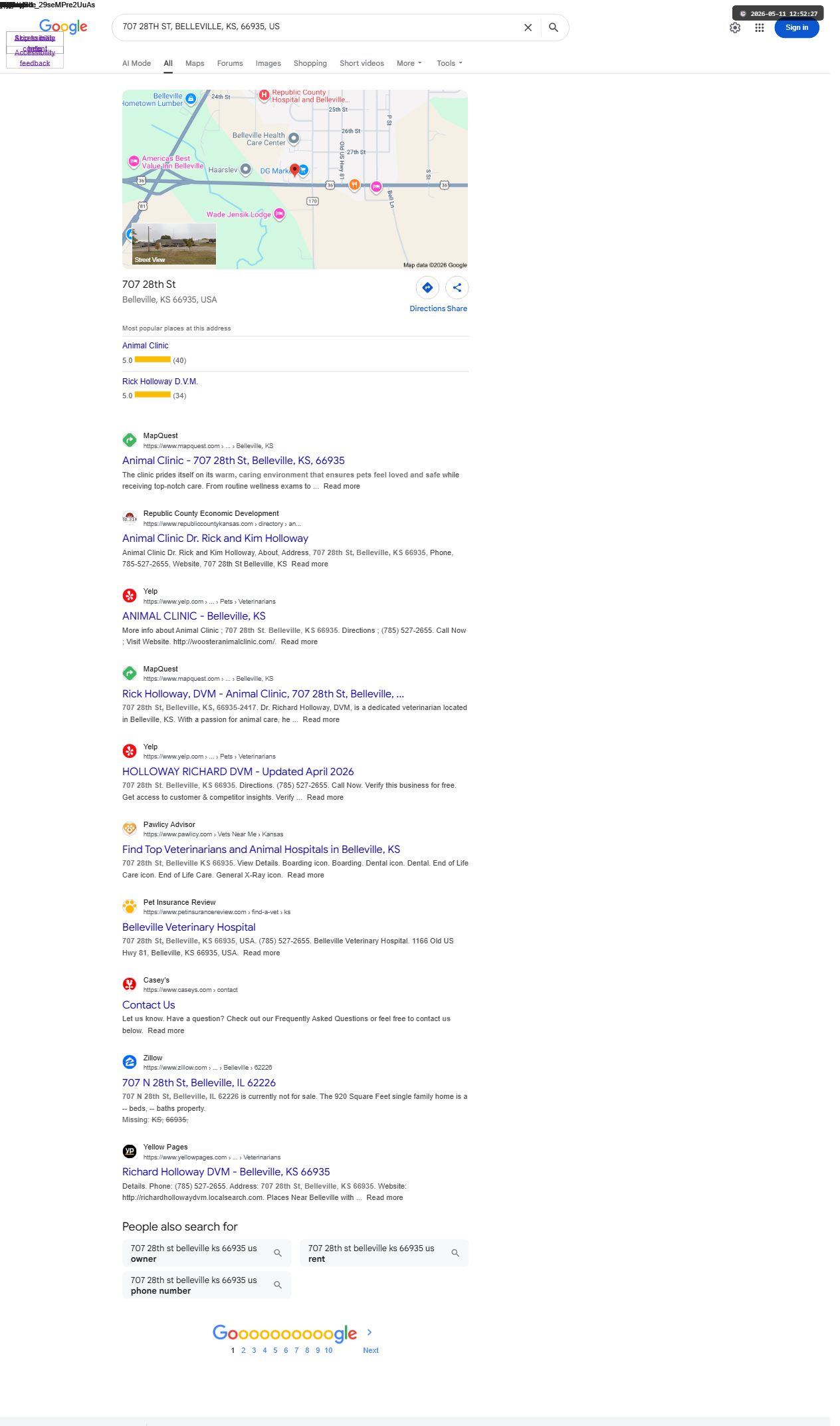Image resolution: width=840 pixels, height=1426 pixels.
Task: Open Find Top Veterinarians Pawlicy result
Action: (x=261, y=850)
